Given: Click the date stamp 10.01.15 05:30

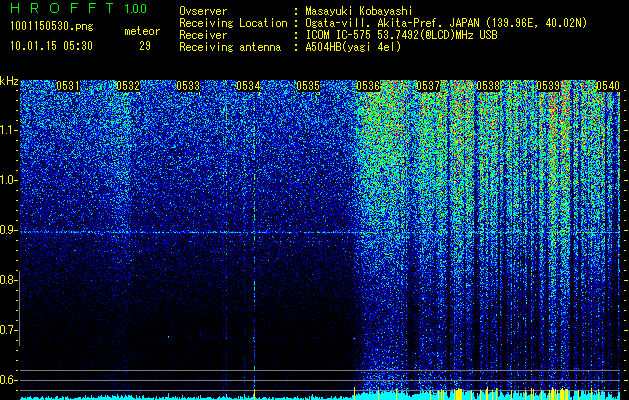Looking at the screenshot, I should coord(51,46).
